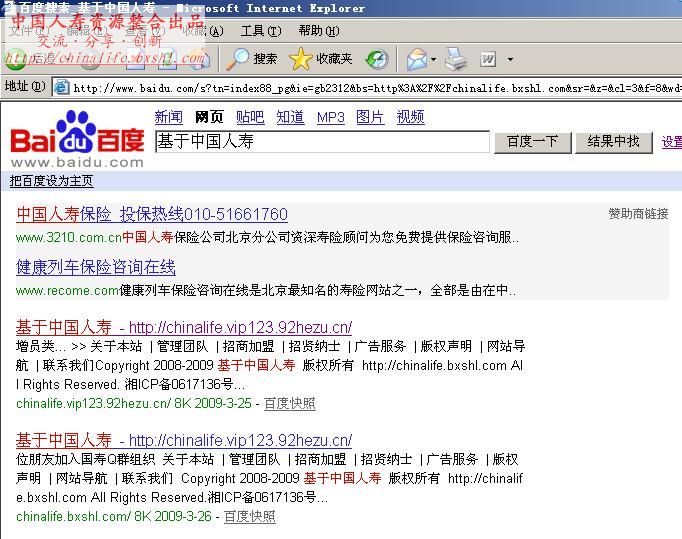The image size is (682, 539).
Task: Open the Favorites star icon in the toolbar
Action: coord(301,59)
